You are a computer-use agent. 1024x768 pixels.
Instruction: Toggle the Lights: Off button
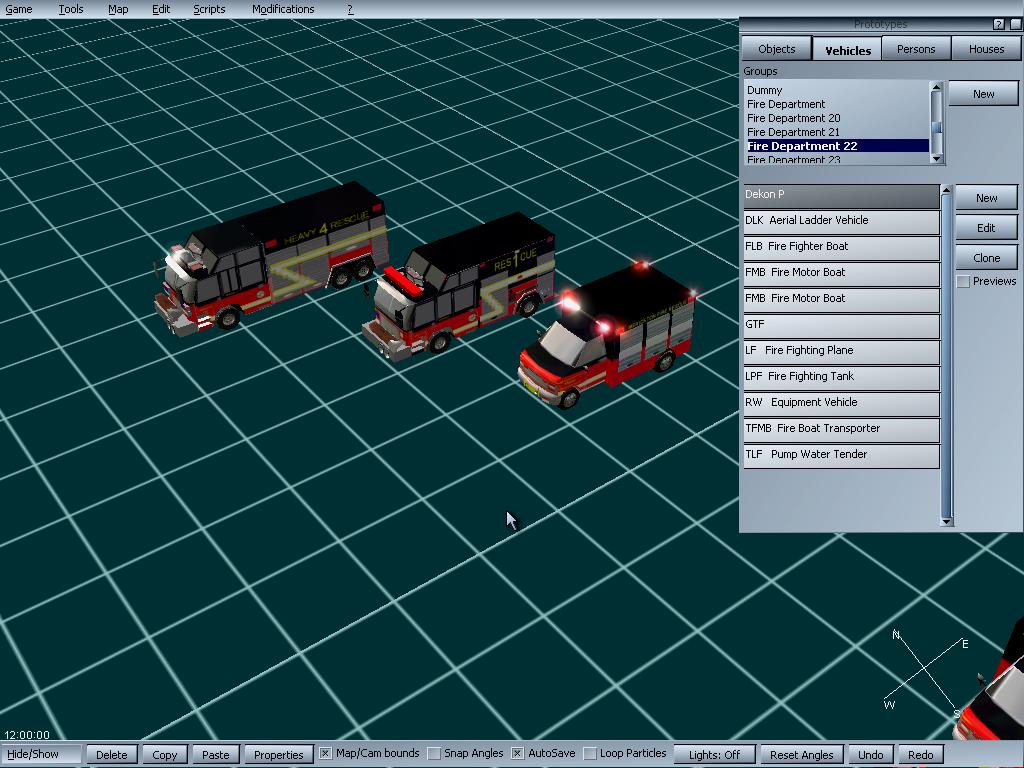tap(714, 754)
